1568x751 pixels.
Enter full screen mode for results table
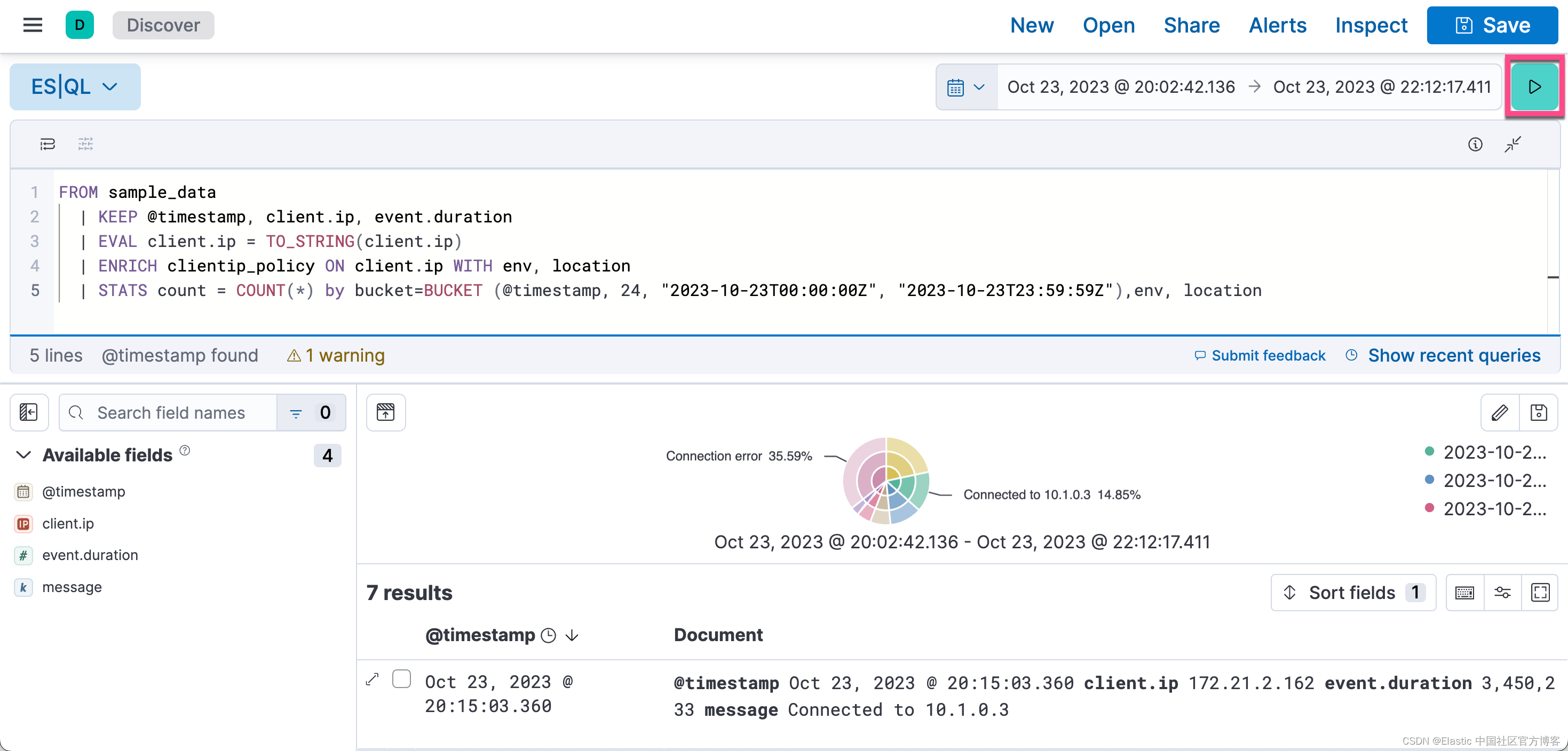1540,592
